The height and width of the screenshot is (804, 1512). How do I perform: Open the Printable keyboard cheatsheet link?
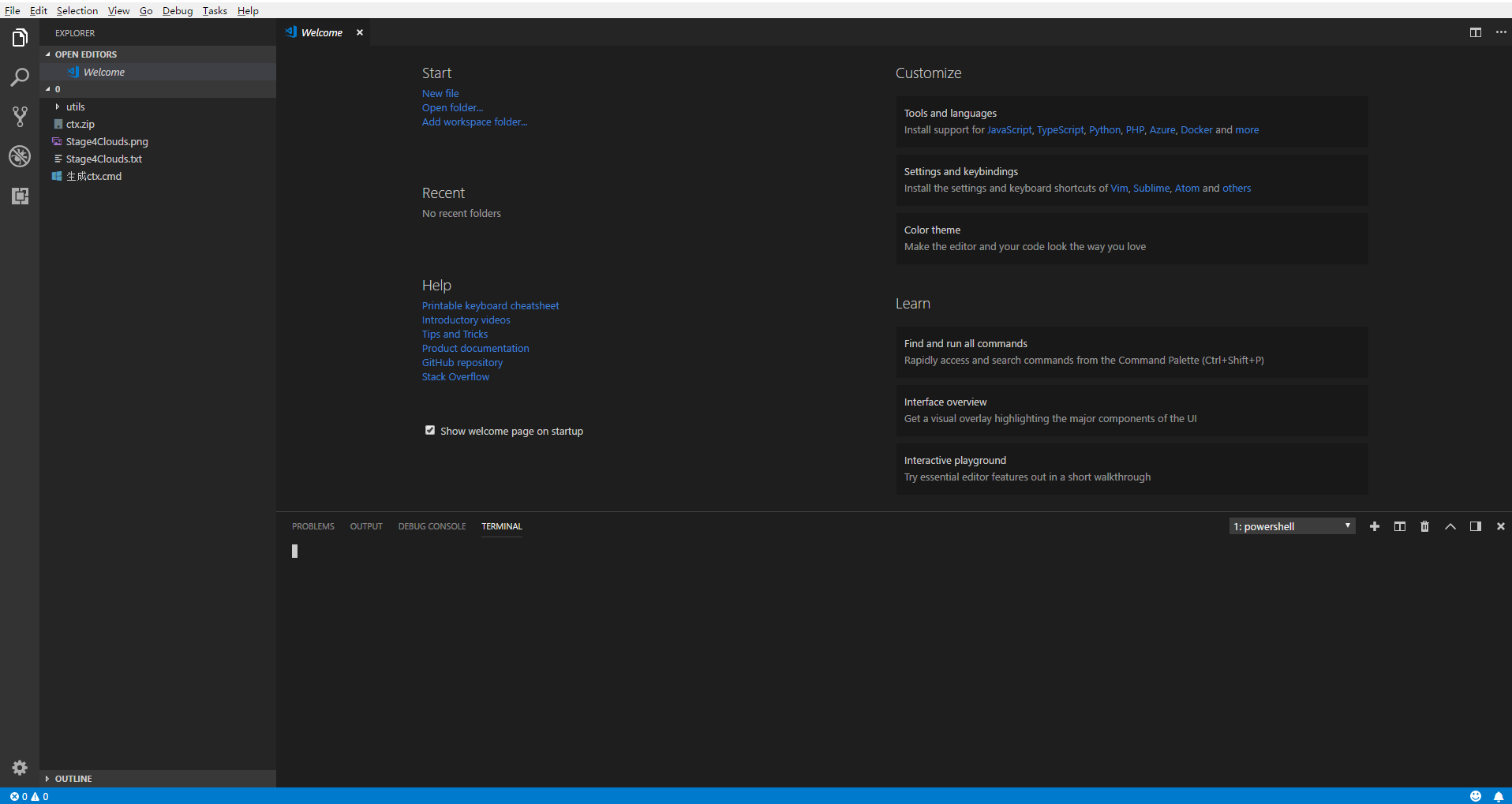[x=490, y=305]
